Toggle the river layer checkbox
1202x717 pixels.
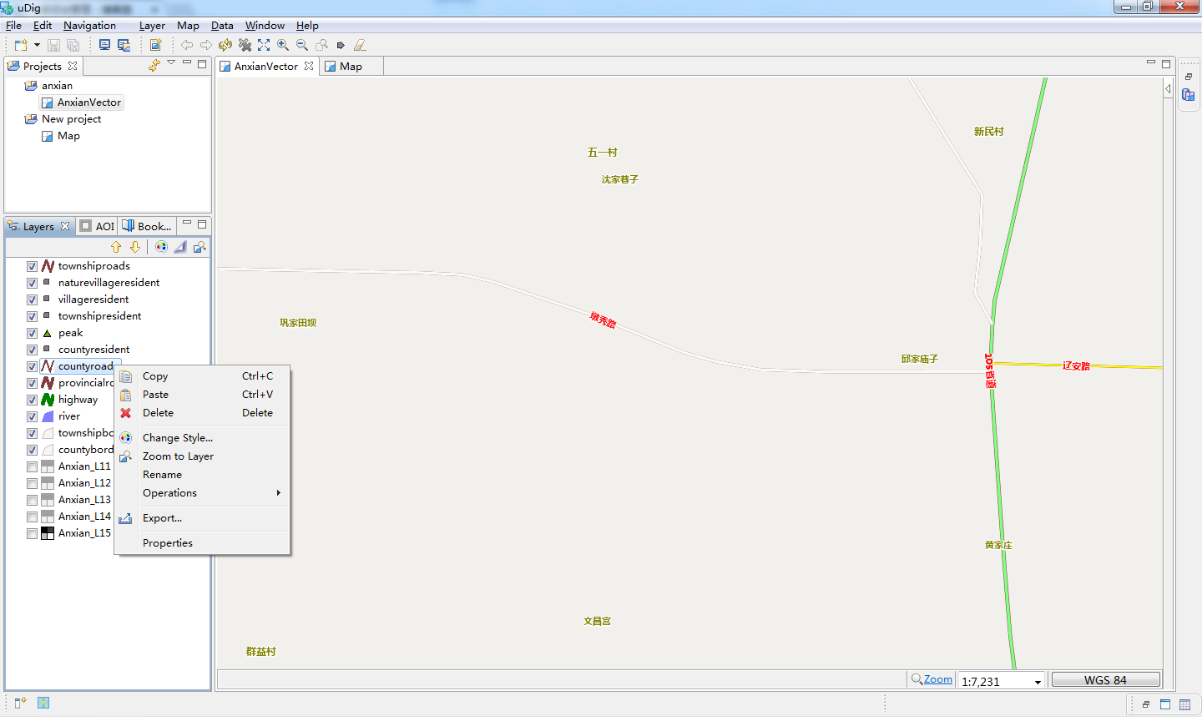32,416
